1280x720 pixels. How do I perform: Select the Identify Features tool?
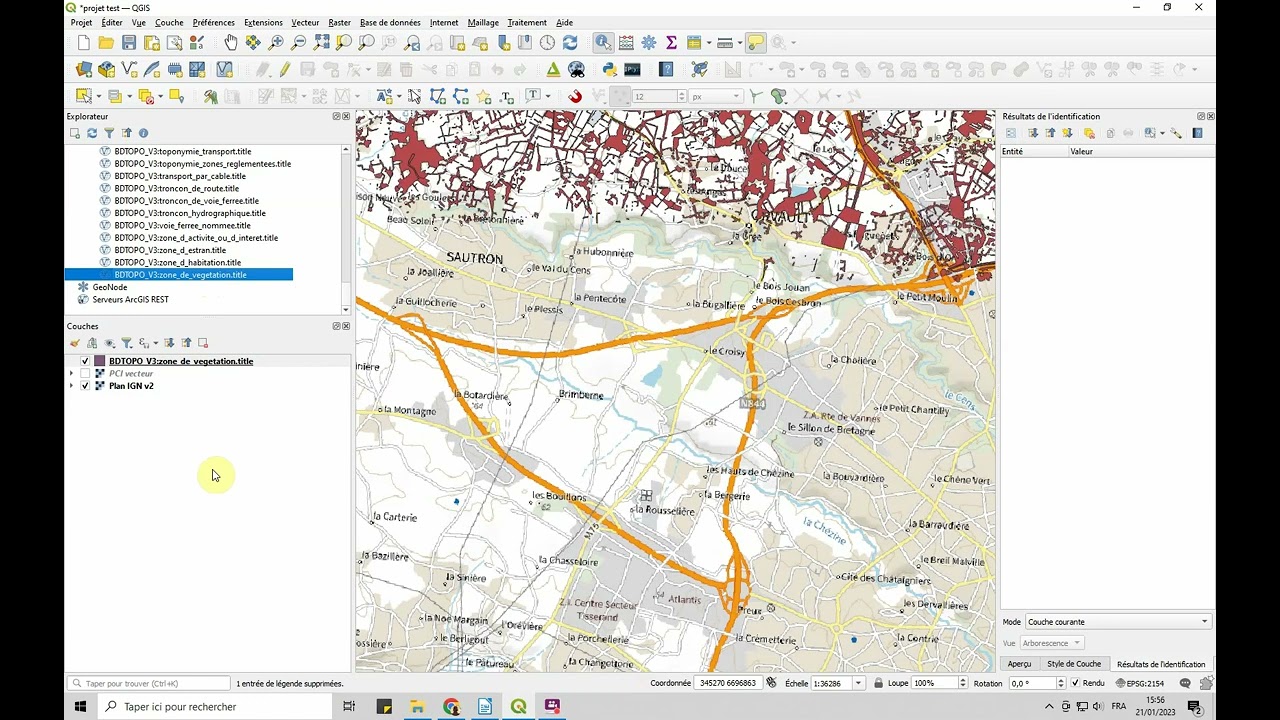pos(603,43)
